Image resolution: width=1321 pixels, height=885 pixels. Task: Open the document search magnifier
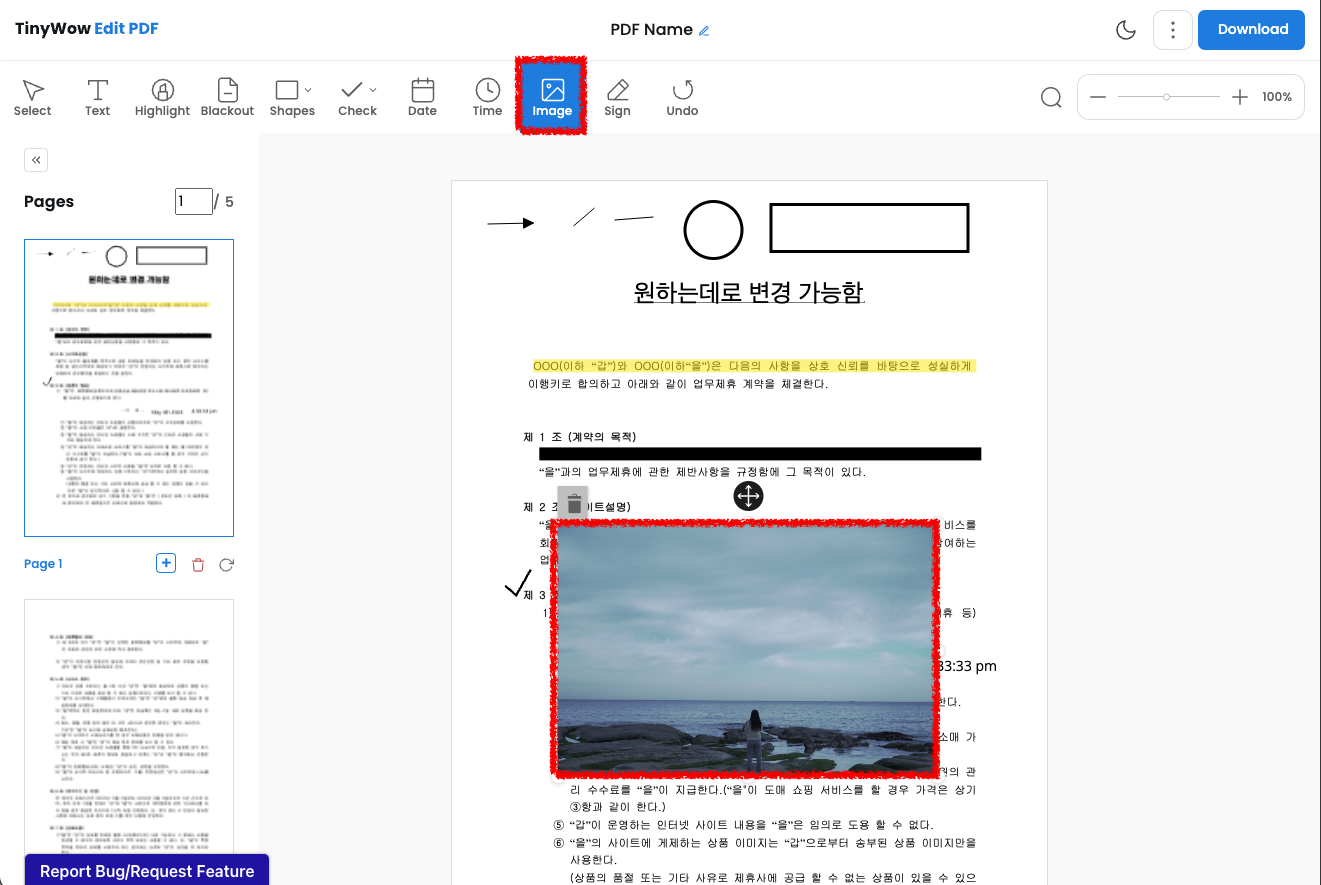1050,96
